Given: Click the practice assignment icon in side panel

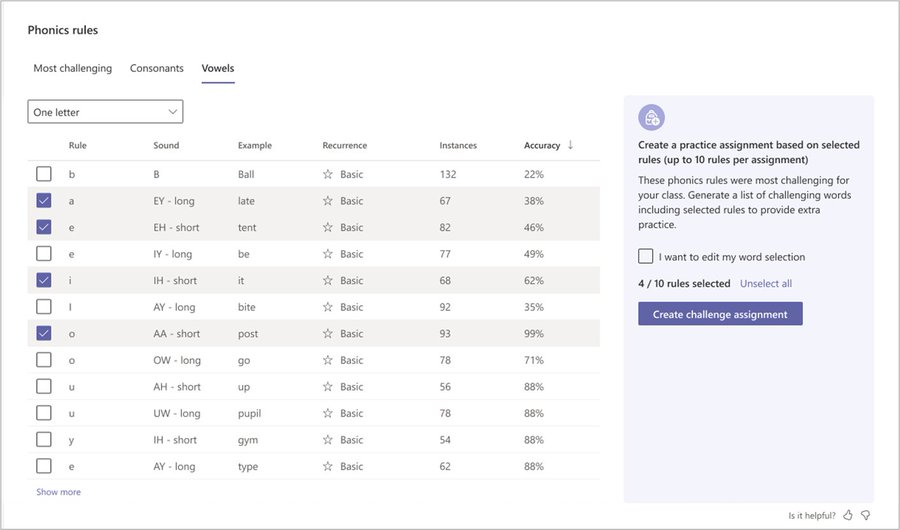Looking at the screenshot, I should point(651,118).
